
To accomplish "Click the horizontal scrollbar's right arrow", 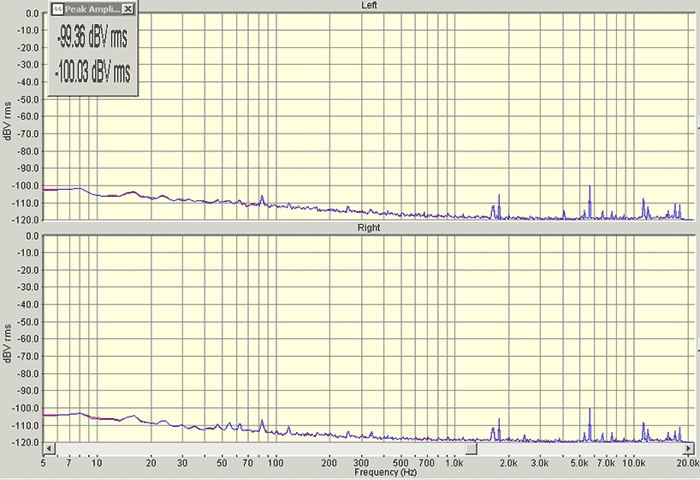I will coord(689,448).
